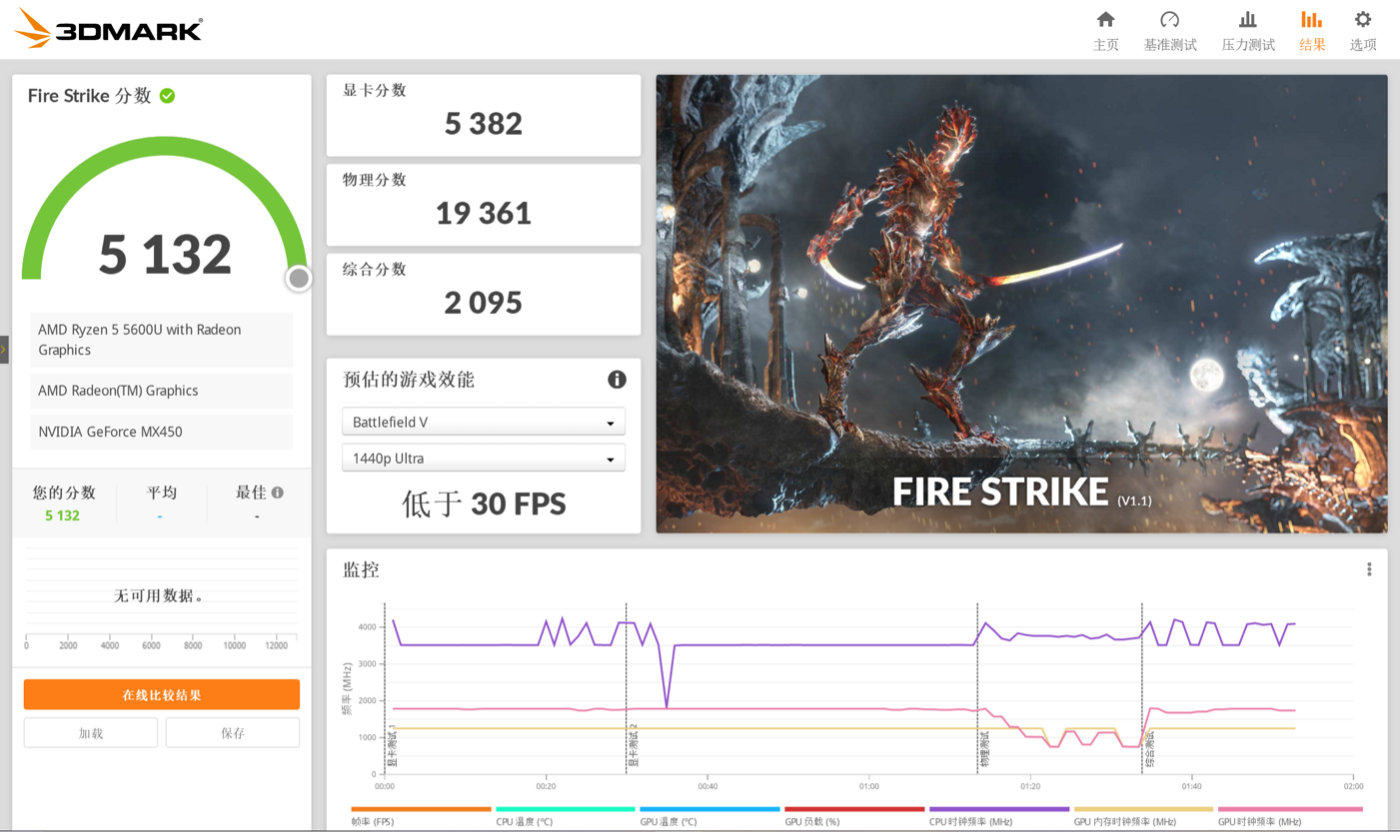Open 选项 options tab

coord(1363,31)
